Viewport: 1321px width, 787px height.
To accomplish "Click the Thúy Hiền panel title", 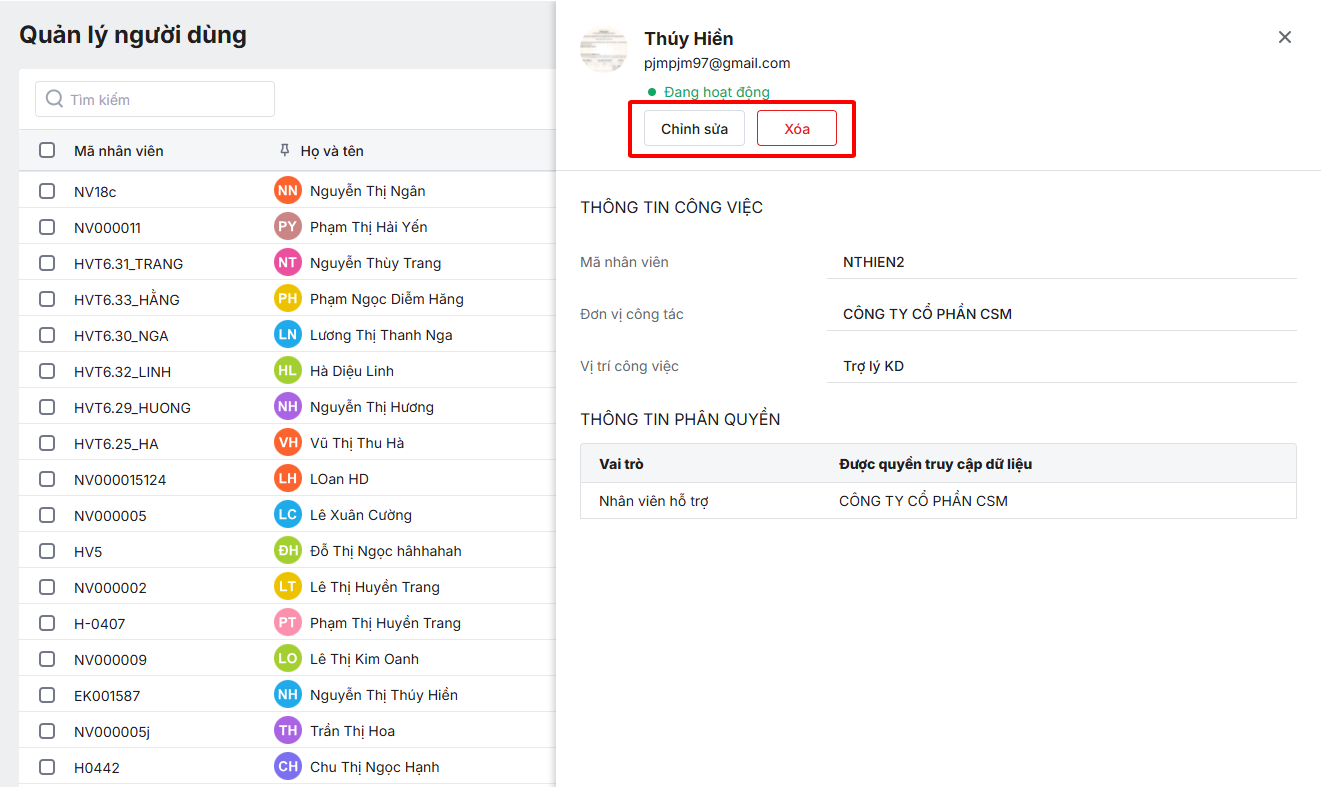I will (689, 39).
